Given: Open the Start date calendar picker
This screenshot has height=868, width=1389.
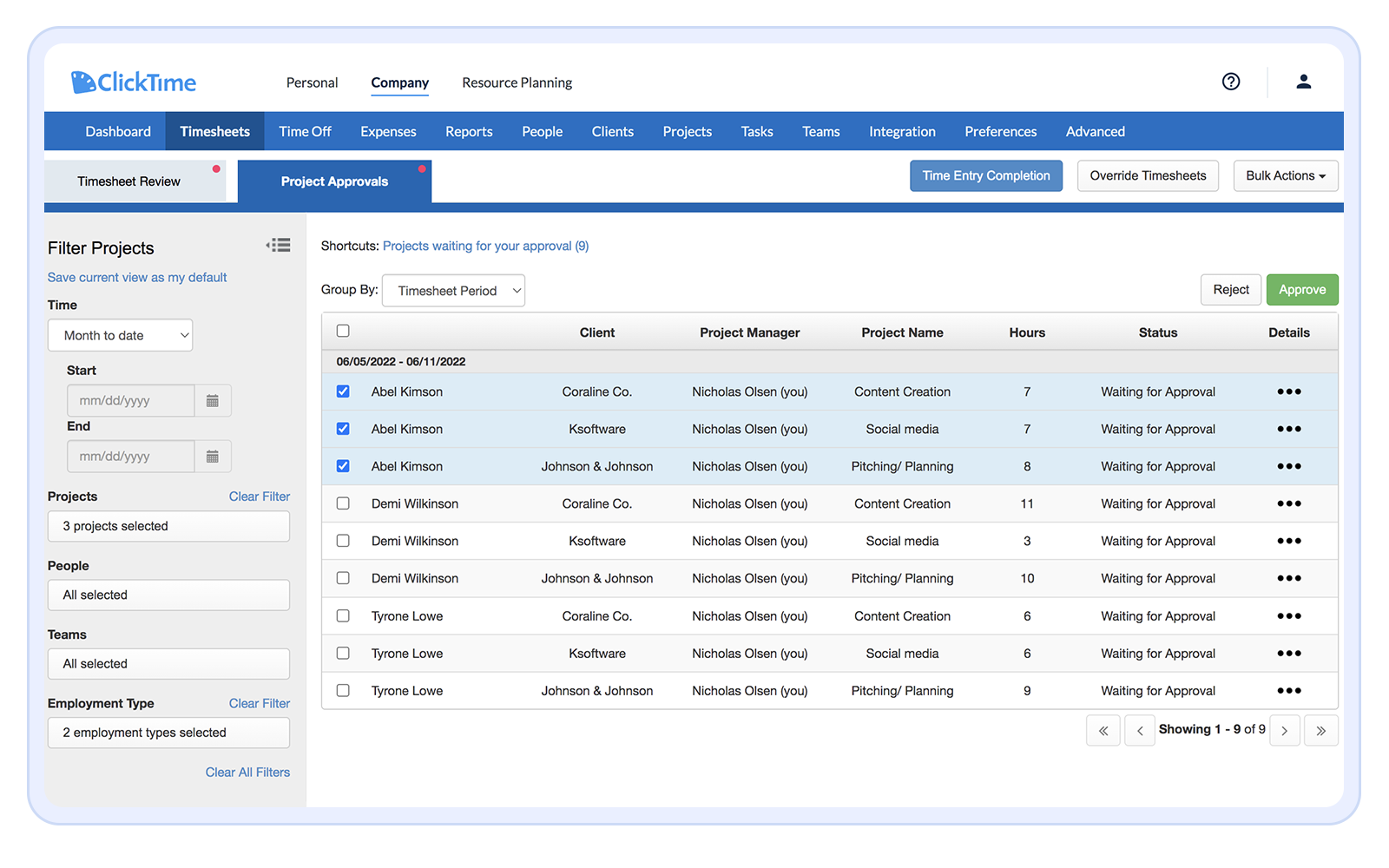Looking at the screenshot, I should point(213,401).
